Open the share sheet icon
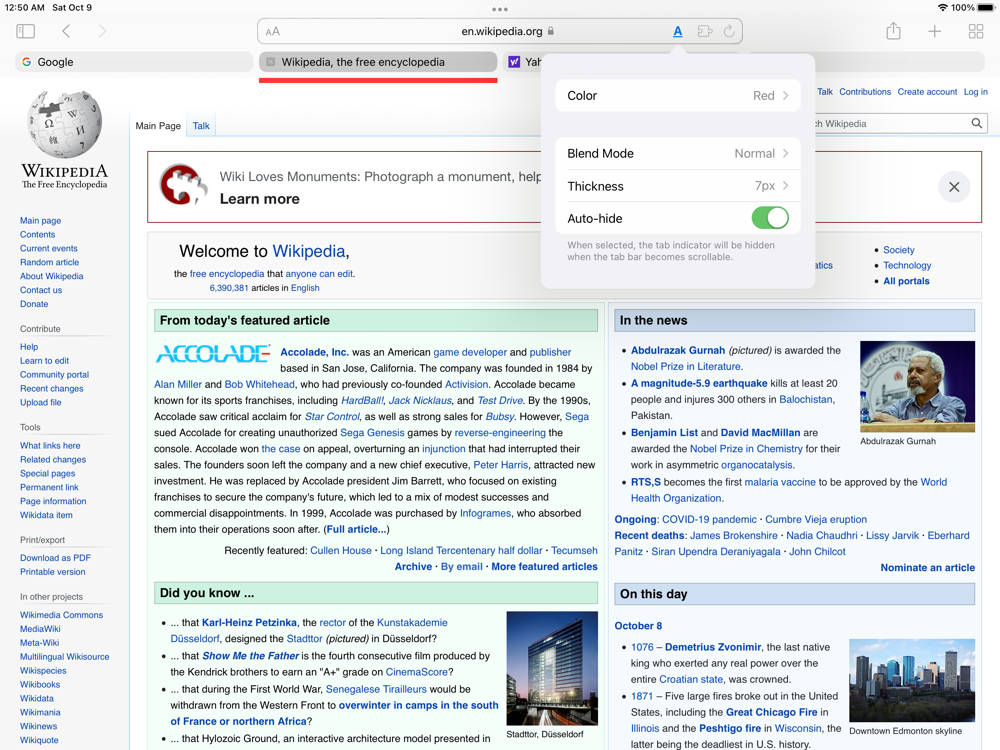 click(893, 31)
